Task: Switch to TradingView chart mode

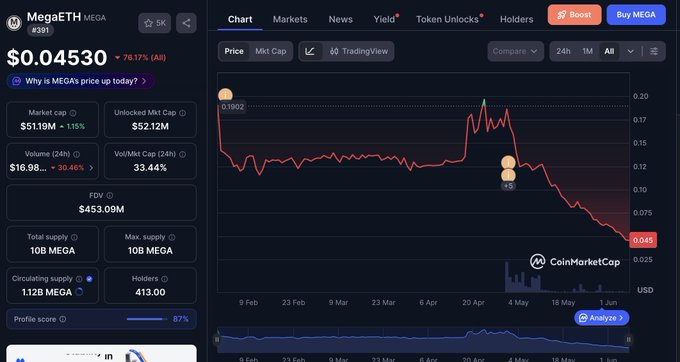Action: click(359, 51)
